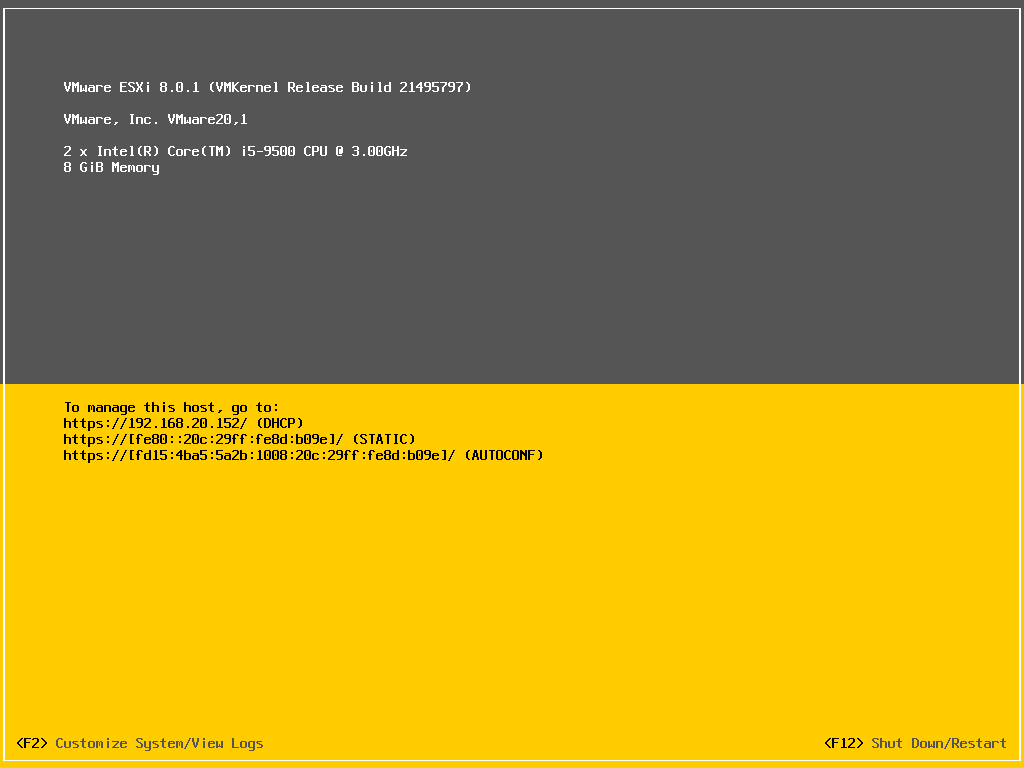Open the fd15 AUTOCONF IPv6 management address
This screenshot has width=1024, height=768.
click(x=303, y=455)
